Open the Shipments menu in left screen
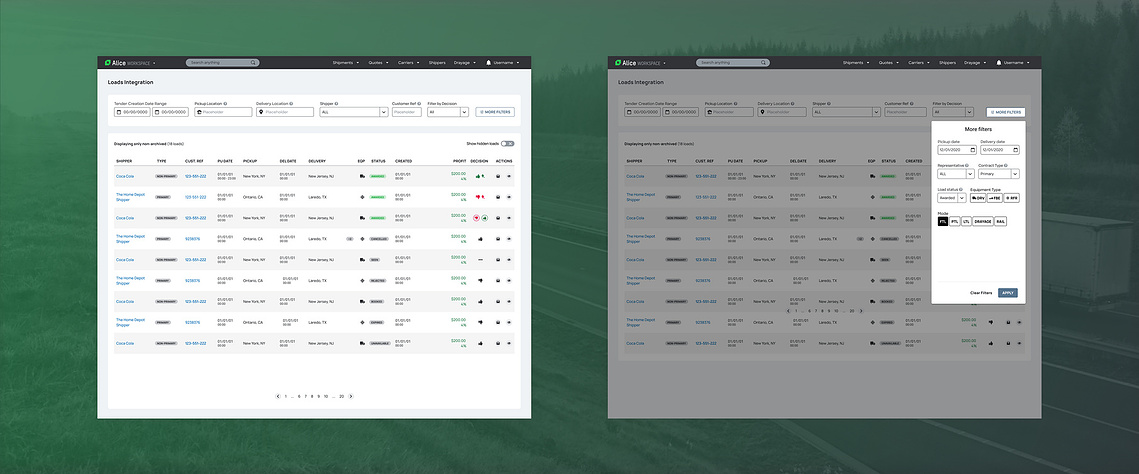1139x474 pixels. (345, 63)
